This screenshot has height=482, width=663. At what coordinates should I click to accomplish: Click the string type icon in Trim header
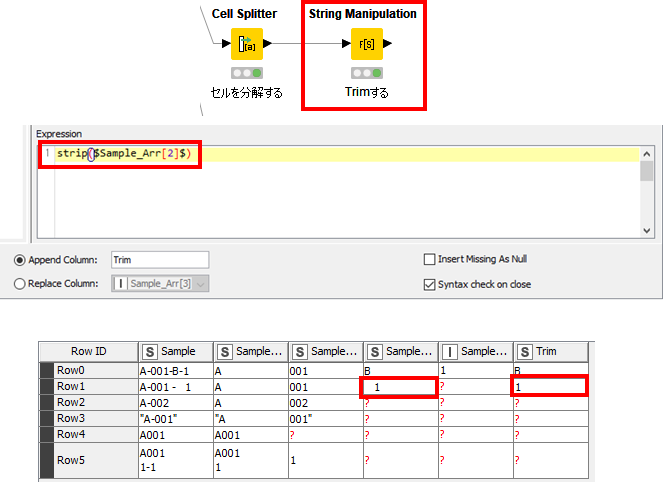(x=525, y=352)
